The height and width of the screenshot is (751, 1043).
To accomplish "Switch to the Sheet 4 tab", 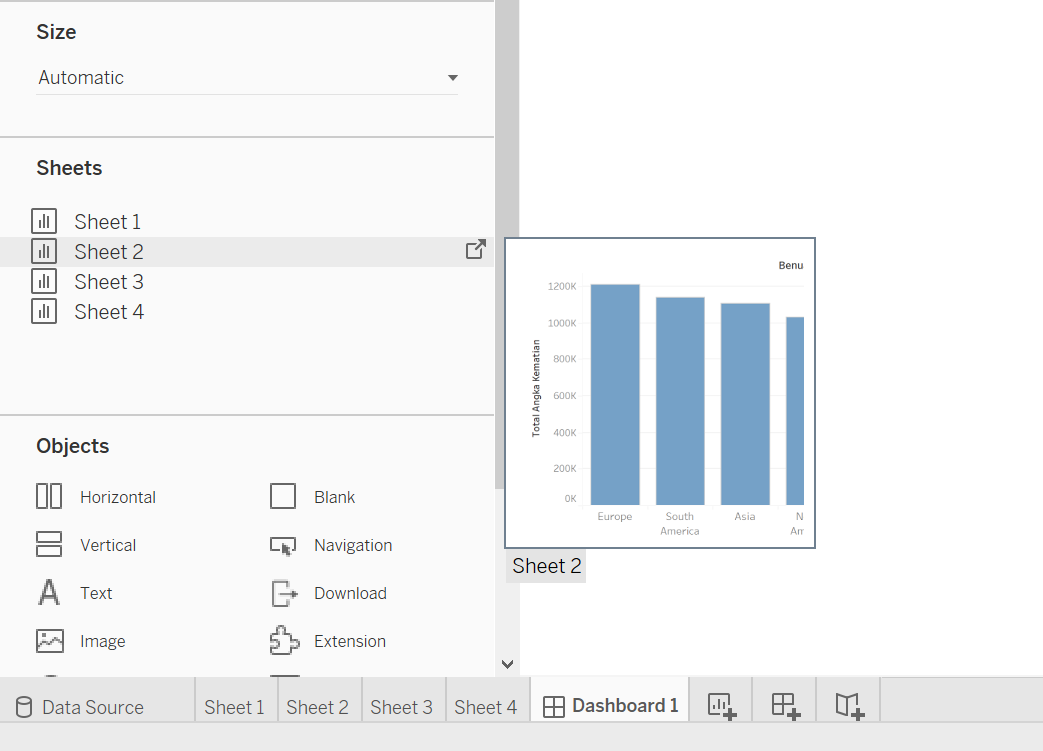I will coord(486,706).
